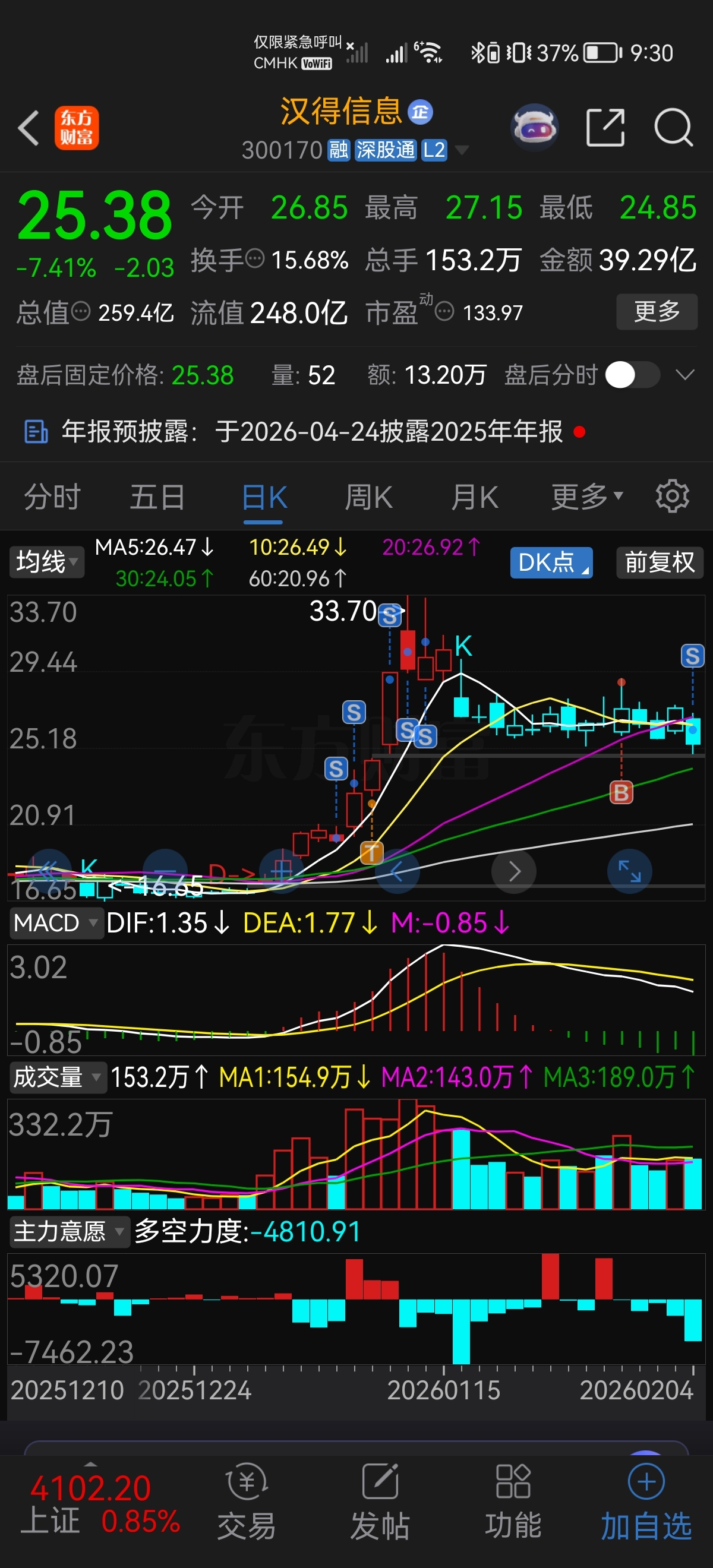Tap the 市盈 info circle icon
713x1568 pixels.
444,312
